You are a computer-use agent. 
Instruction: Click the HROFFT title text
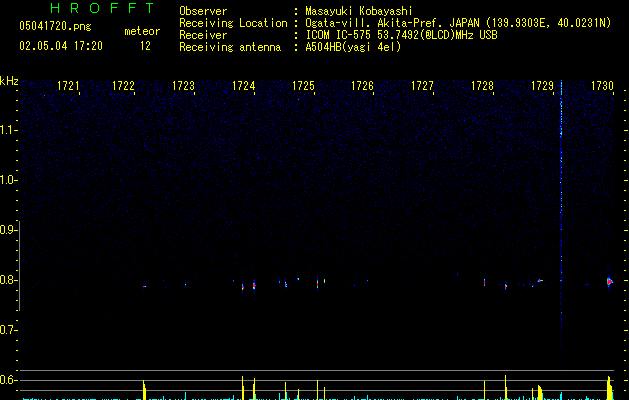tap(102, 8)
